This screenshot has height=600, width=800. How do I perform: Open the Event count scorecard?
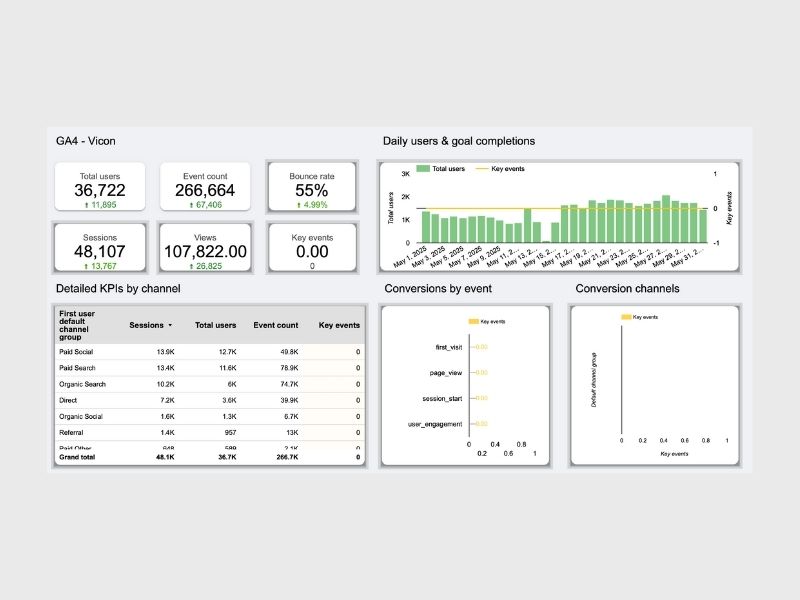tap(205, 187)
